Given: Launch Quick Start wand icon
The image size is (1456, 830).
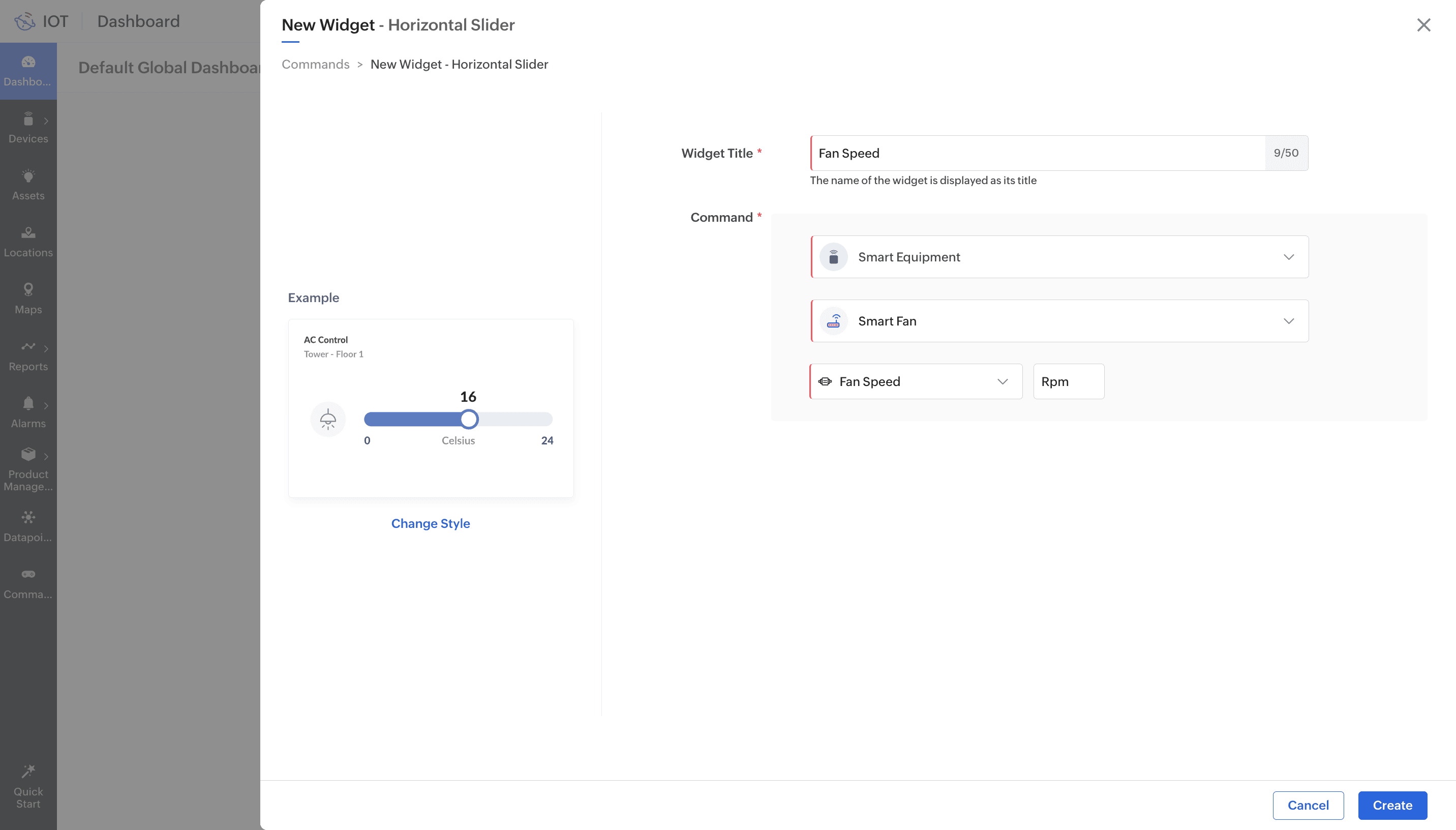Looking at the screenshot, I should (x=28, y=772).
